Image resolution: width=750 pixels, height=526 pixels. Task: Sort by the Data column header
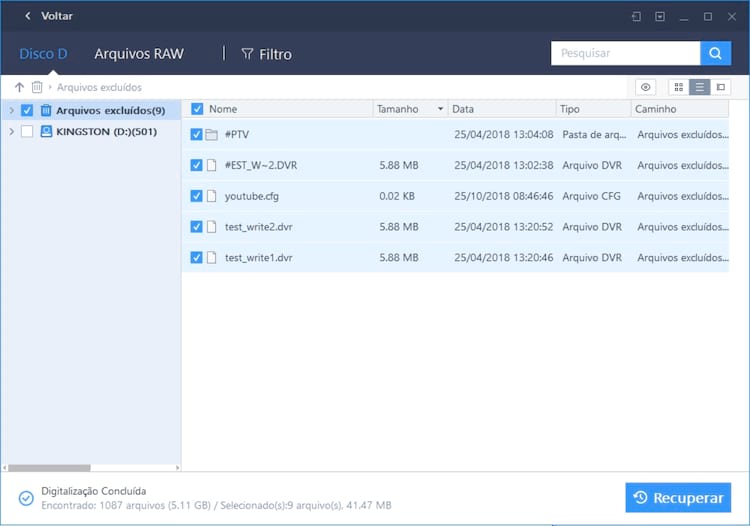[463, 109]
